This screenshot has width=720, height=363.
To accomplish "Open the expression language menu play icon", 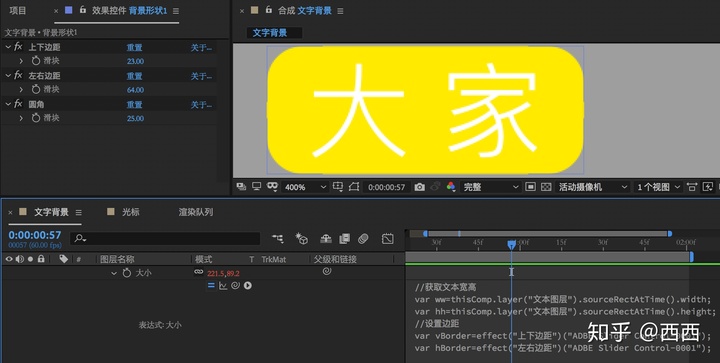I will 248,285.
